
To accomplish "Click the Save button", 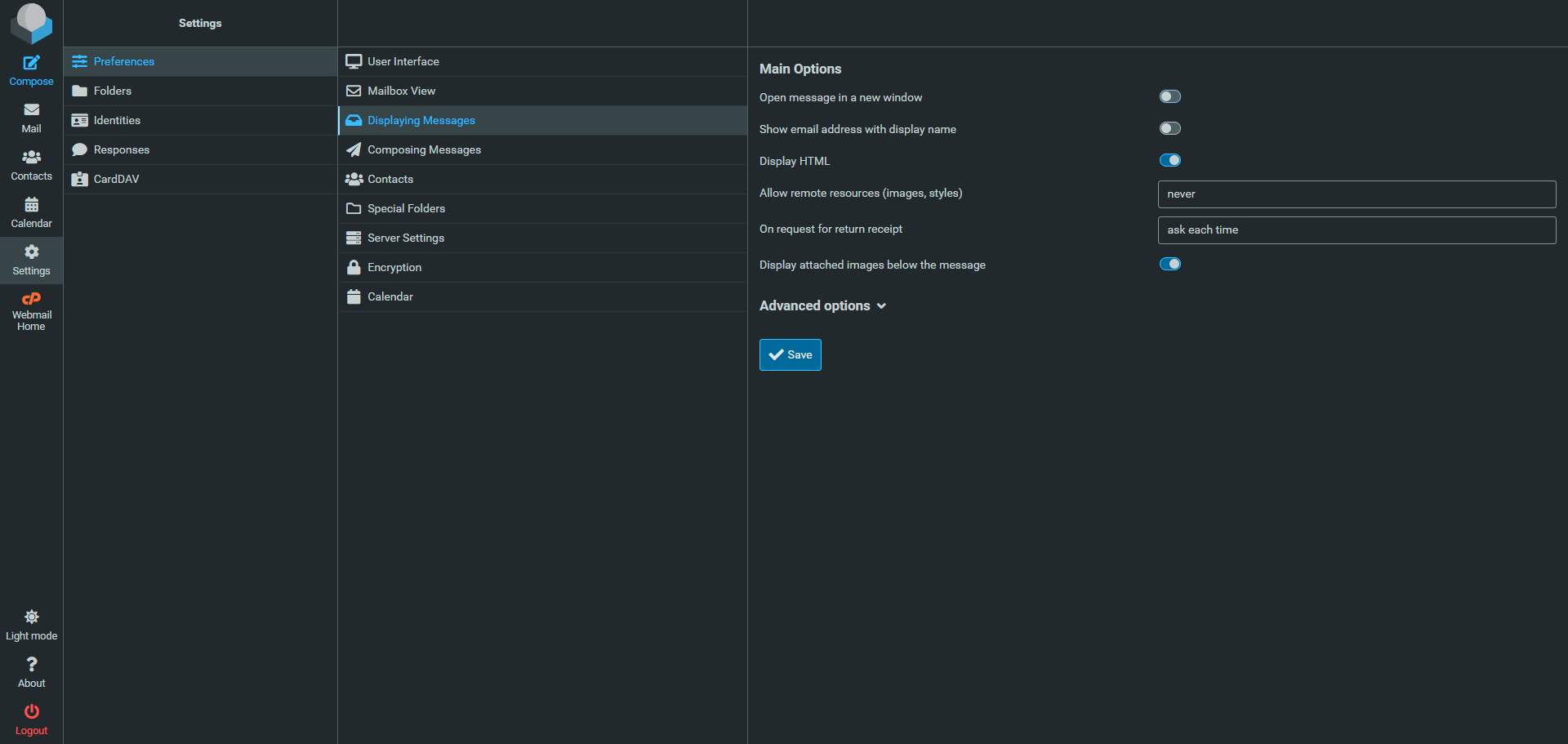I will pos(790,355).
